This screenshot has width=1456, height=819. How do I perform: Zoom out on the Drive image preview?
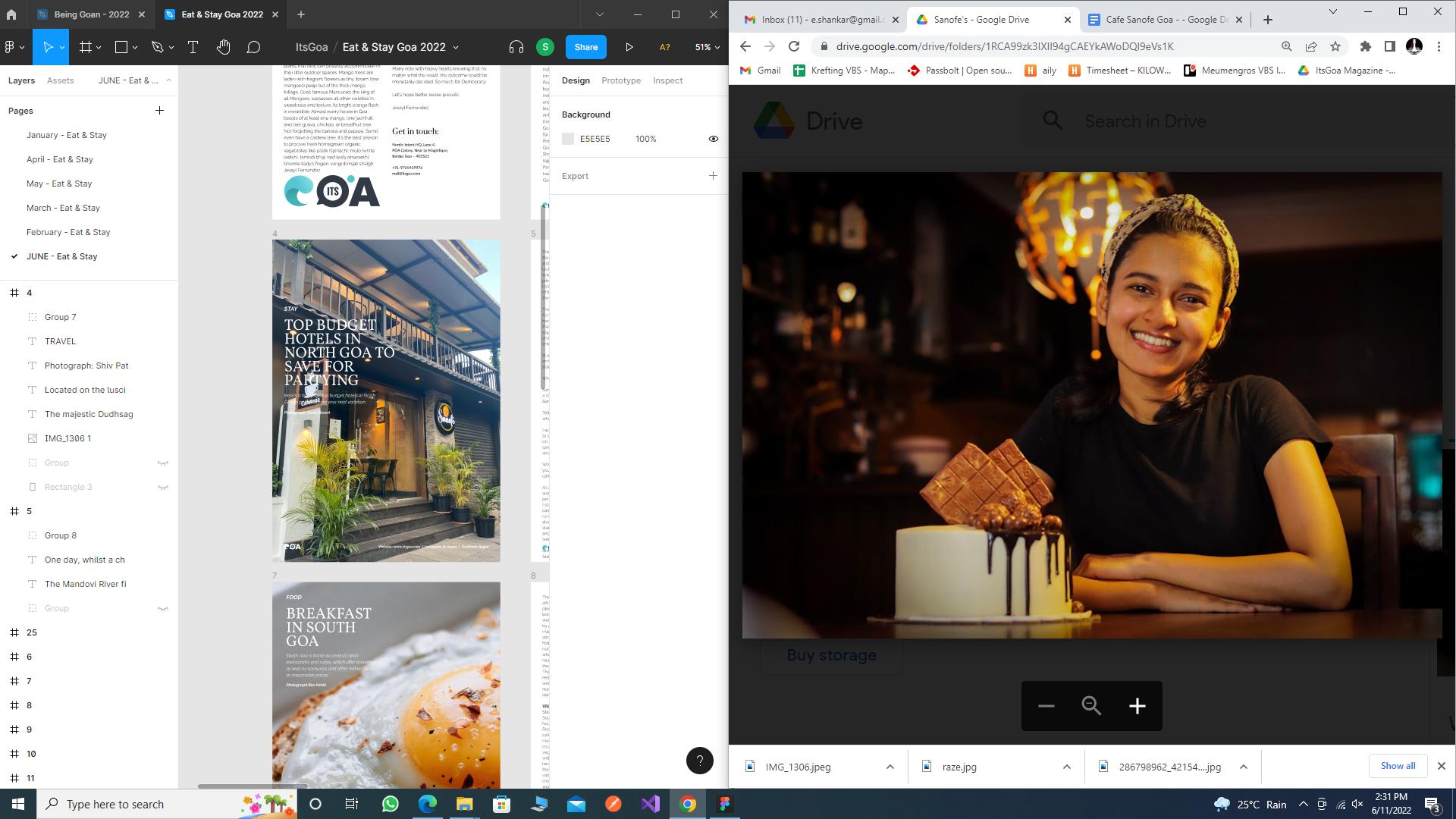click(1046, 706)
